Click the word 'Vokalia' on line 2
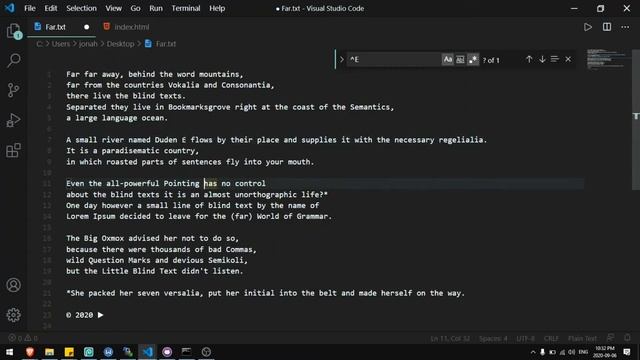Viewport: 640px width, 360px height. pyautogui.click(x=184, y=85)
